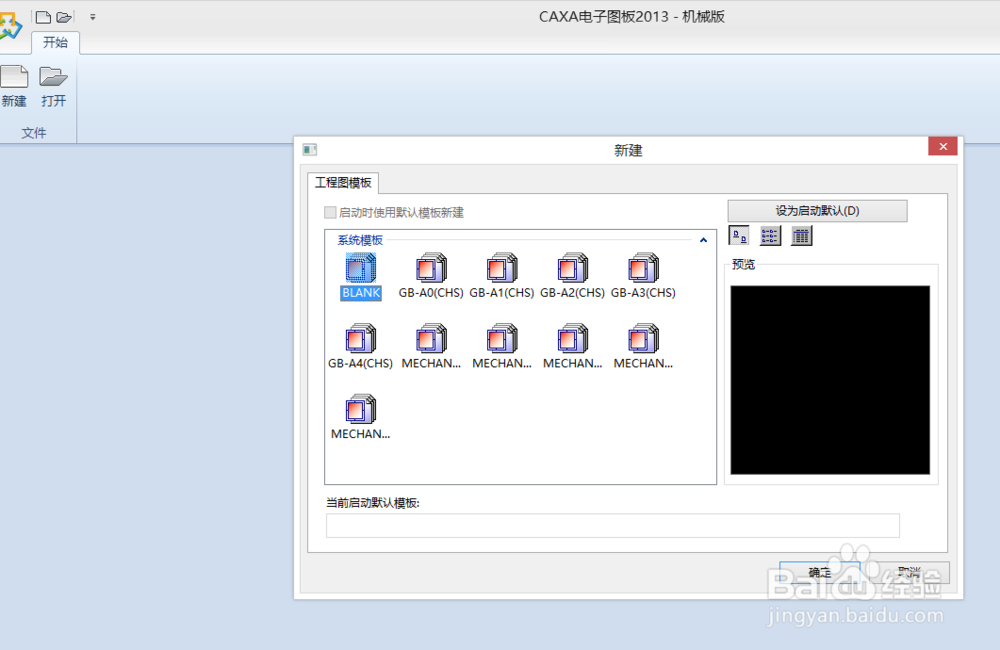
Task: Click the 取消 button
Action: (x=909, y=572)
